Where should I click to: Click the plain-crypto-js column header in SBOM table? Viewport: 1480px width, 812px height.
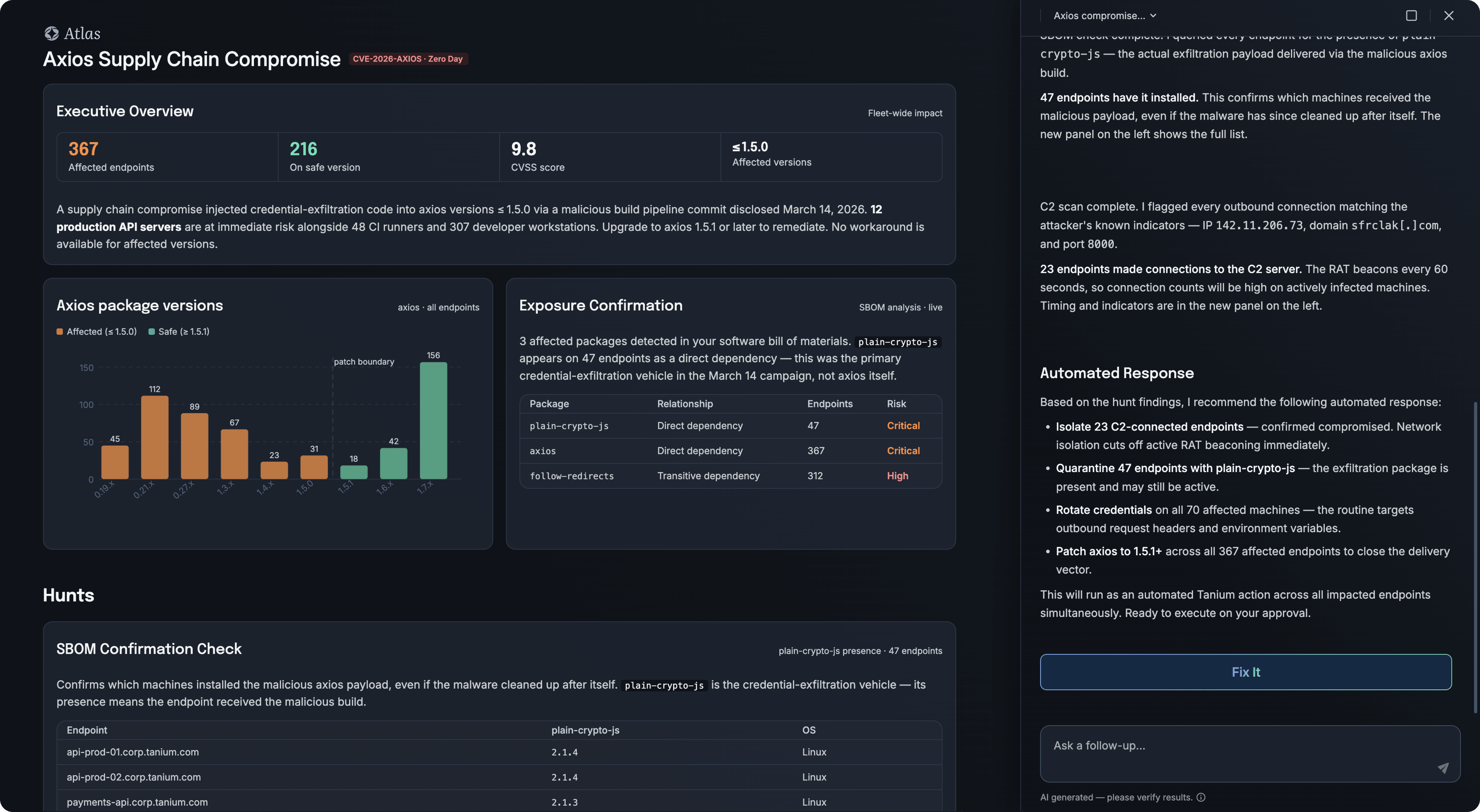pos(585,730)
